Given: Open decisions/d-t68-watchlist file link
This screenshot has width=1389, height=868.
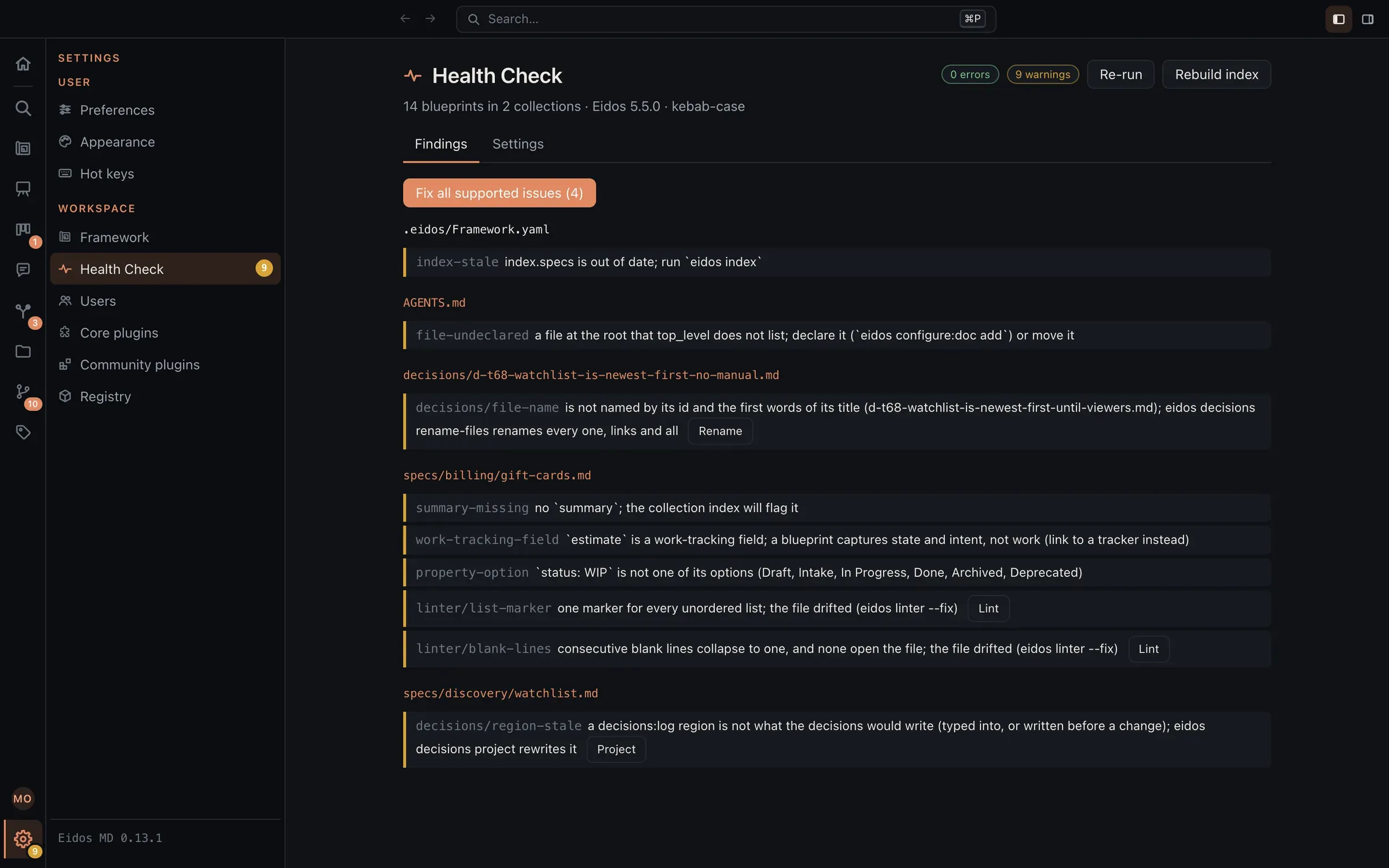Looking at the screenshot, I should tap(591, 375).
